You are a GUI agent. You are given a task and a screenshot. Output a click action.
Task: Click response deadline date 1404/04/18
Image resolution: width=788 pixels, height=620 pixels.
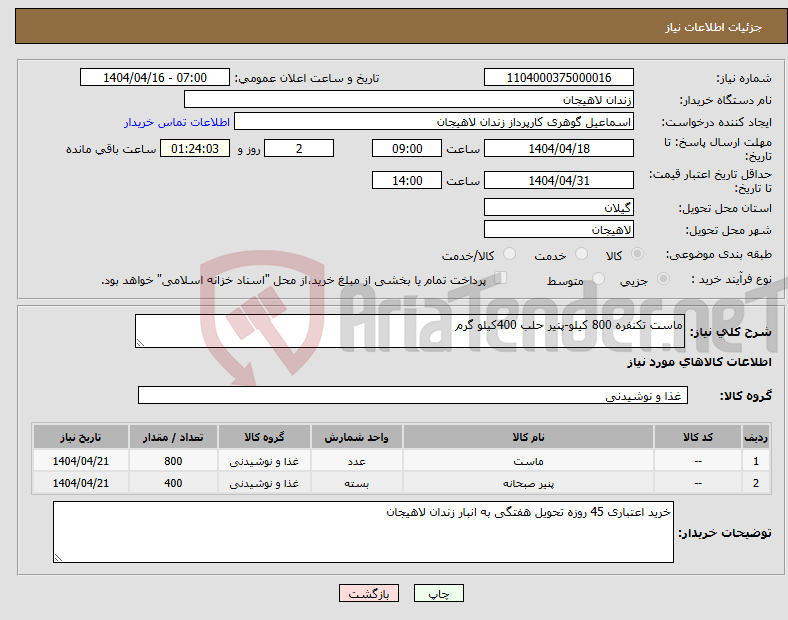tap(559, 148)
